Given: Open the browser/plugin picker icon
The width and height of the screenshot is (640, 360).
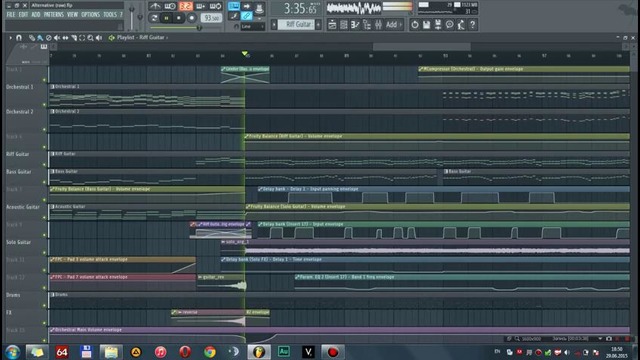Looking at the screenshot, I should pos(367,25).
